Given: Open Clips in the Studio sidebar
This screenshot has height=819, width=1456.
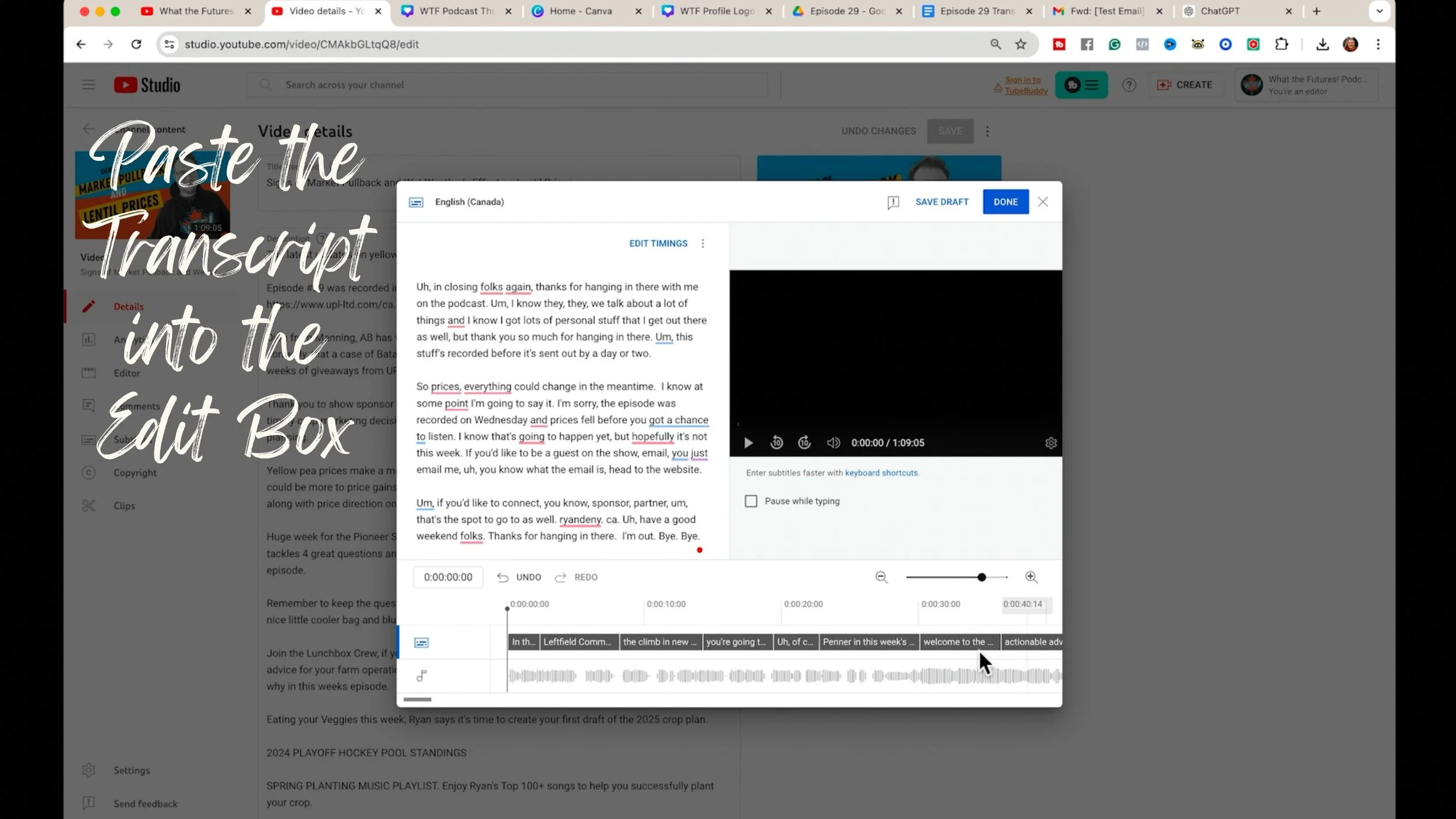Looking at the screenshot, I should coord(124,506).
